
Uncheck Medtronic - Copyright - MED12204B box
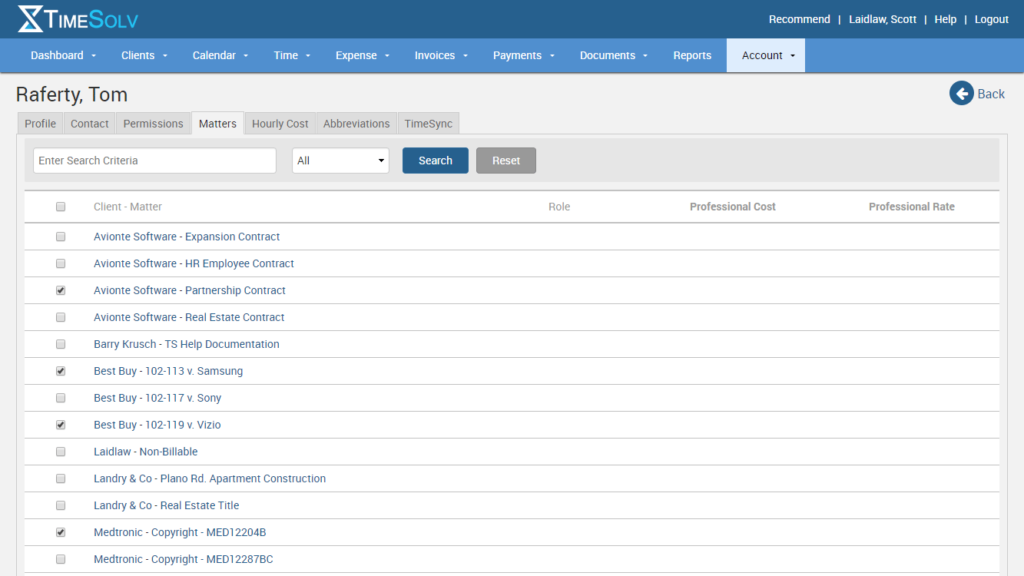point(61,532)
